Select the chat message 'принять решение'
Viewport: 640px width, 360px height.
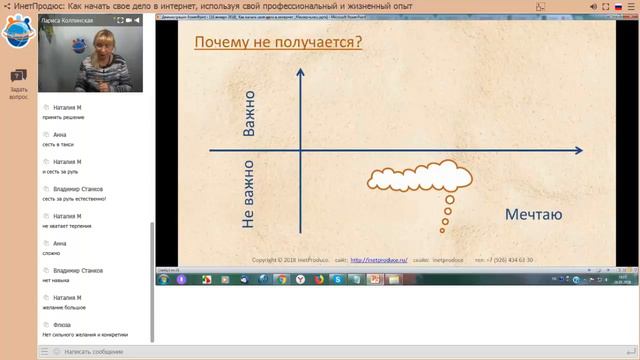click(63, 118)
